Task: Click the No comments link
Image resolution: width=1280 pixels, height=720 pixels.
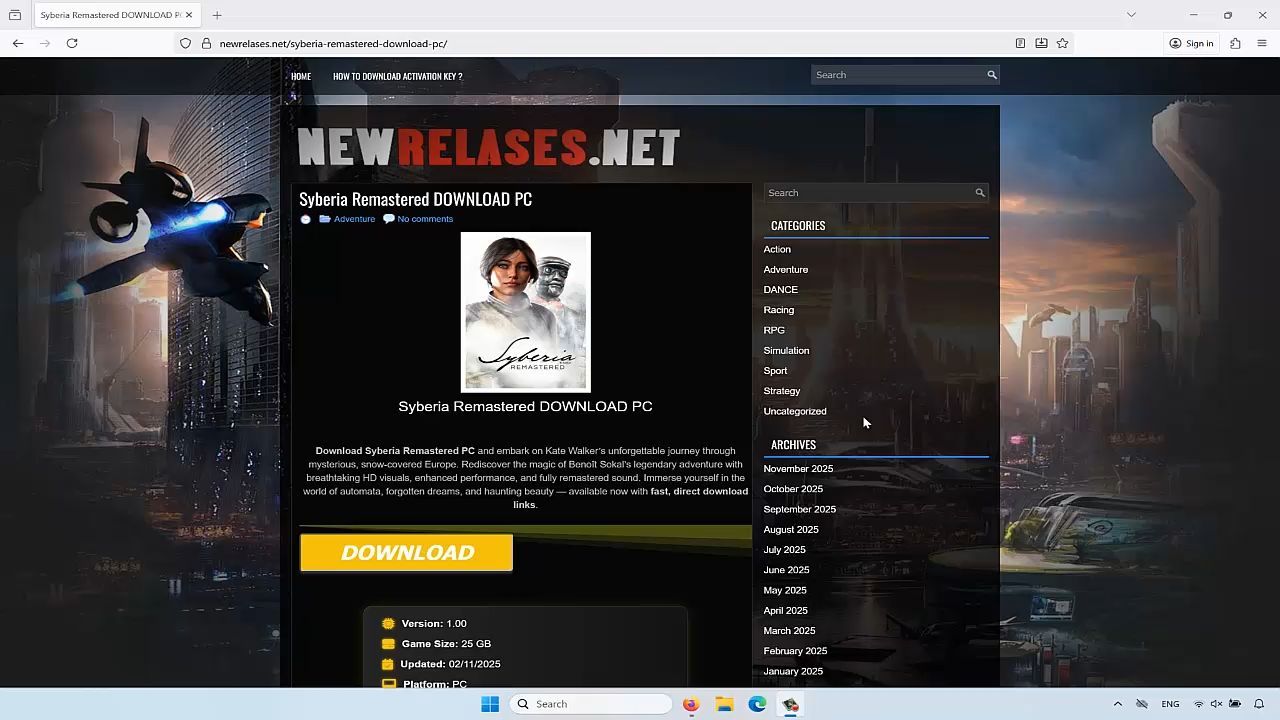Action: point(425,219)
